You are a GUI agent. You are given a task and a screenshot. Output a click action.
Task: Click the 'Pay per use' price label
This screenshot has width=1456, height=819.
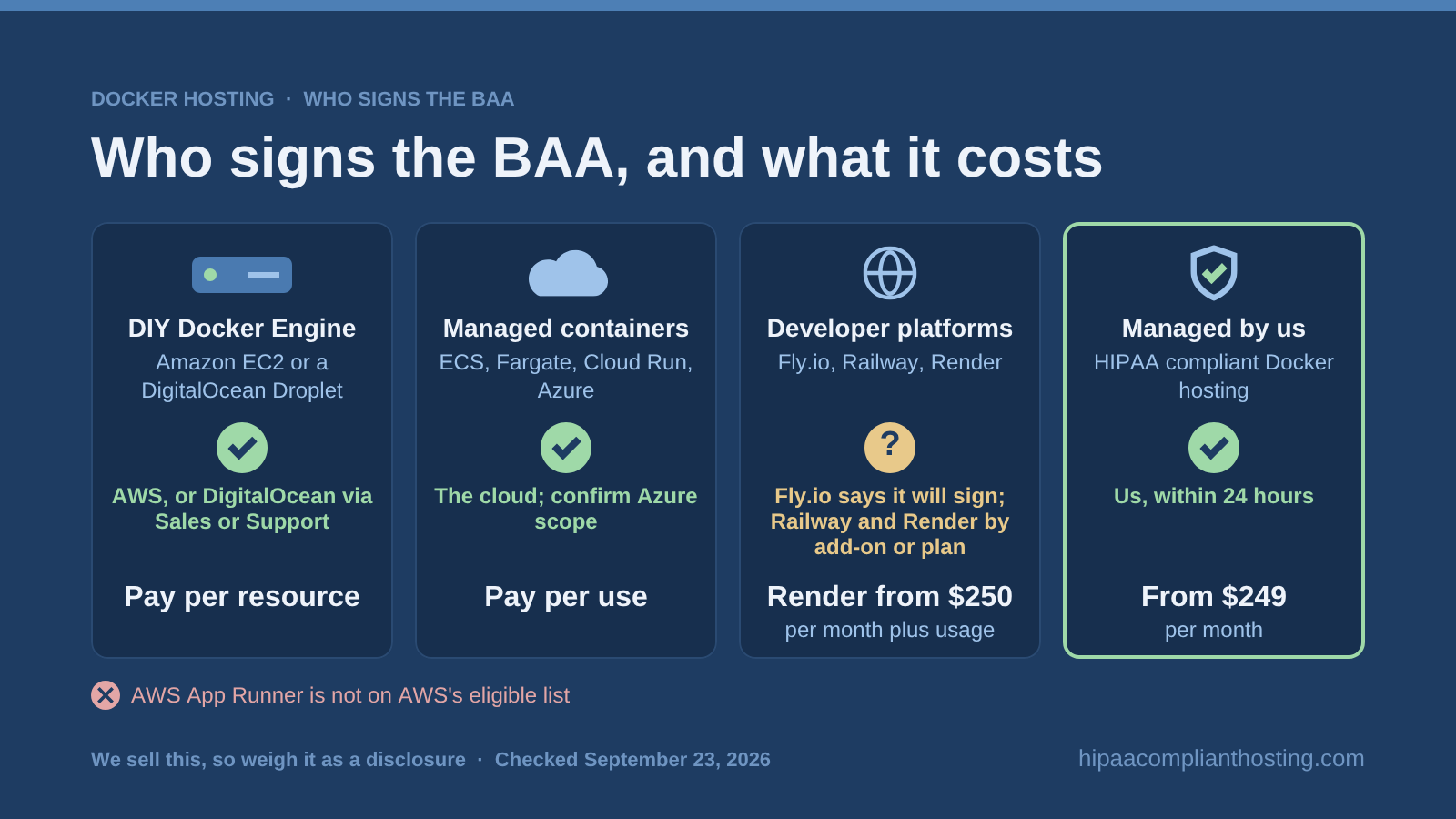(x=566, y=596)
